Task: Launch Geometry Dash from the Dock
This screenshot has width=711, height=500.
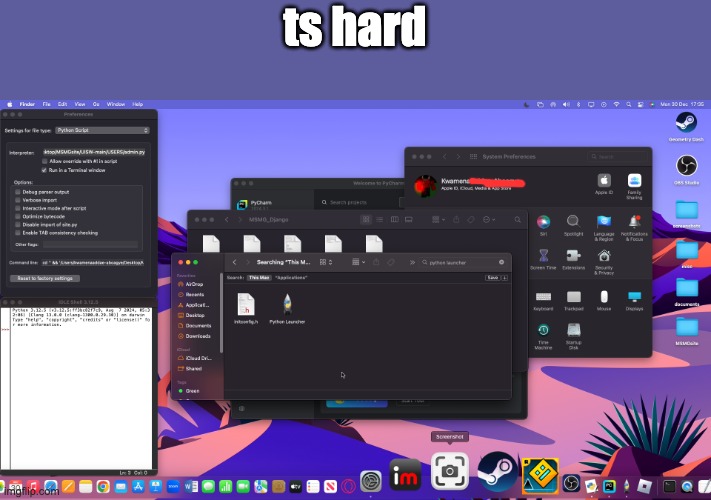Action: [540, 475]
